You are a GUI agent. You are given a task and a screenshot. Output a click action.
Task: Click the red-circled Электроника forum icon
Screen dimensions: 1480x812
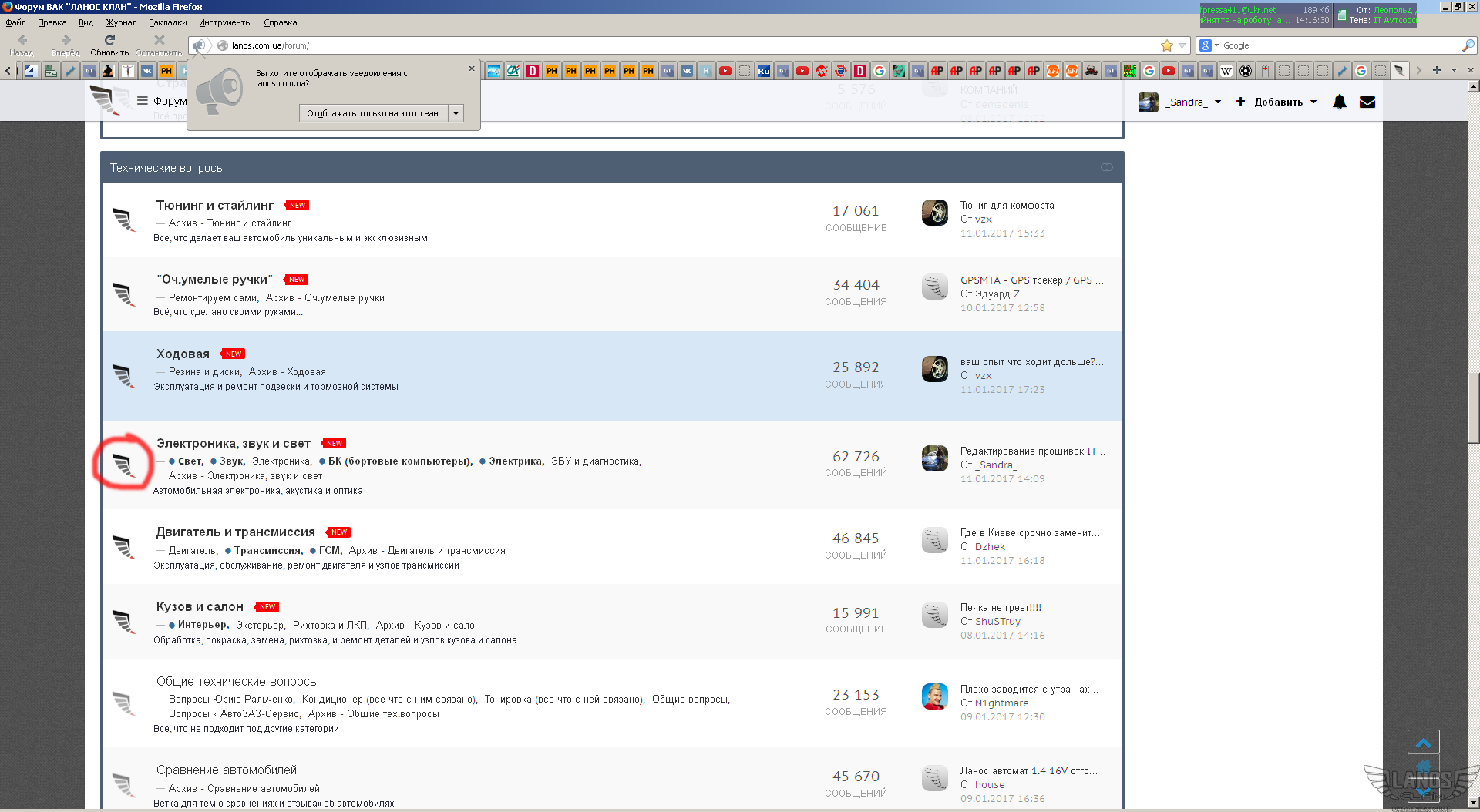[123, 465]
